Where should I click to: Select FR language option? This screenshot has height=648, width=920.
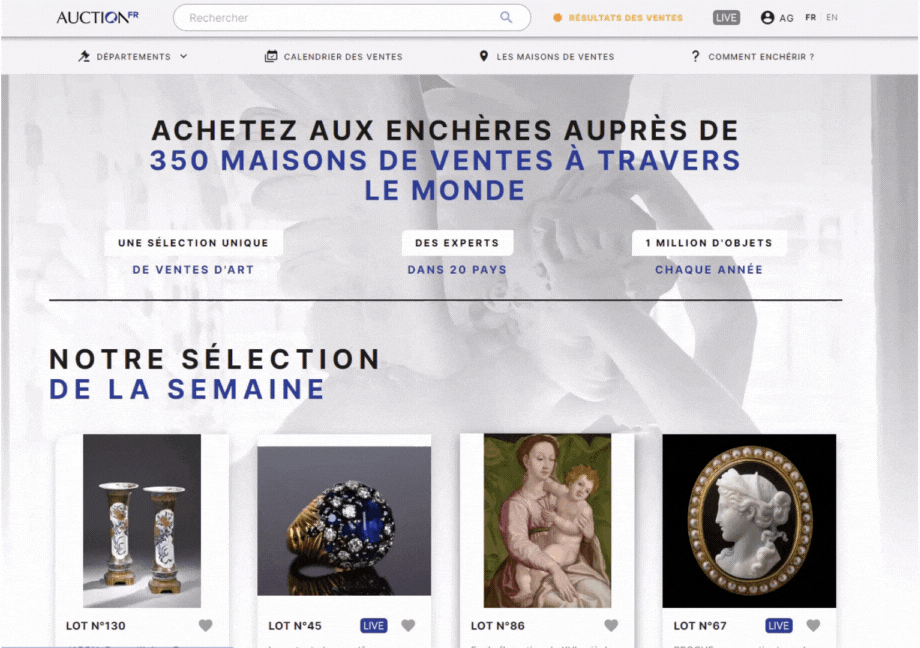810,18
